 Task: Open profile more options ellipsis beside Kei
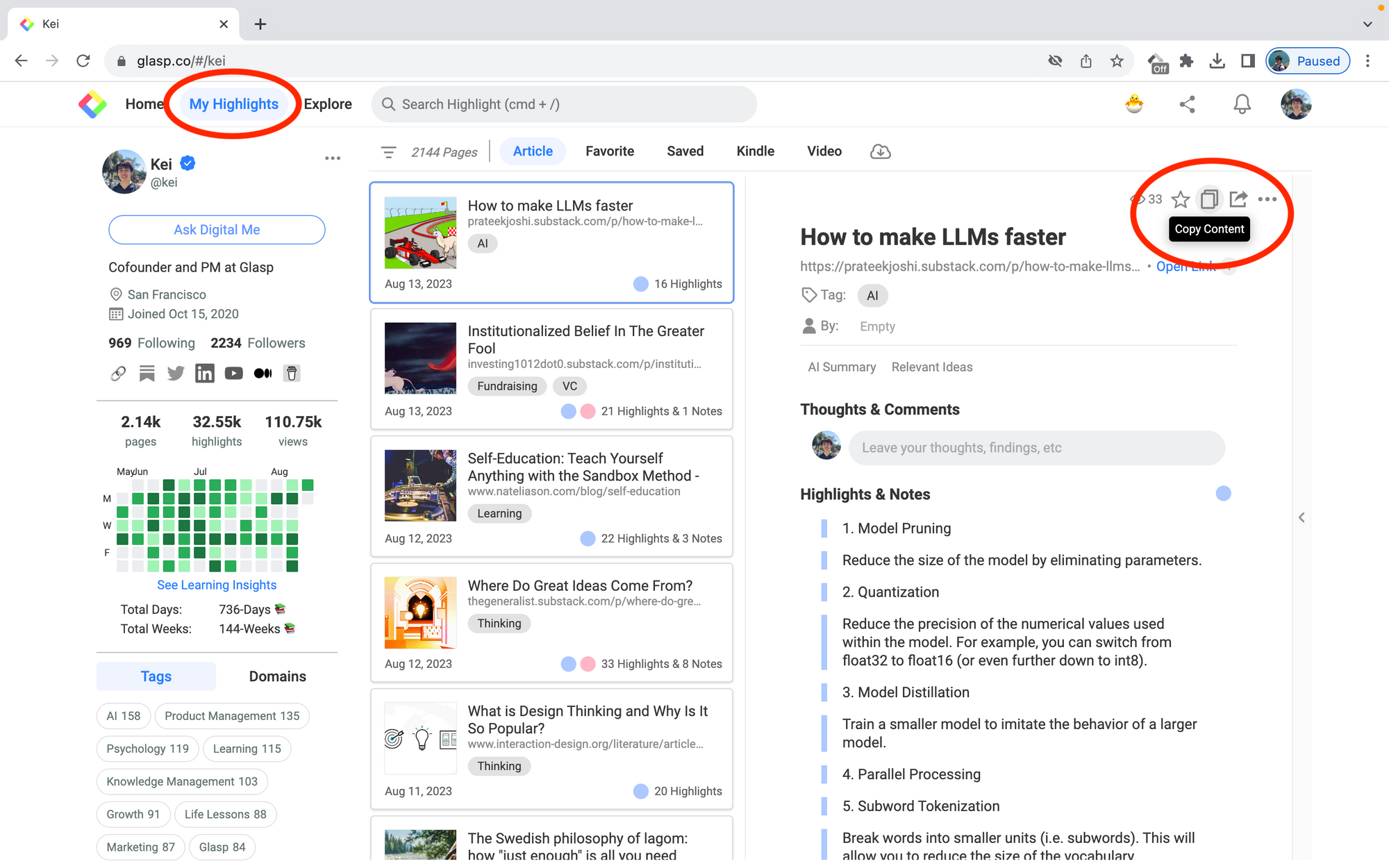tap(333, 158)
